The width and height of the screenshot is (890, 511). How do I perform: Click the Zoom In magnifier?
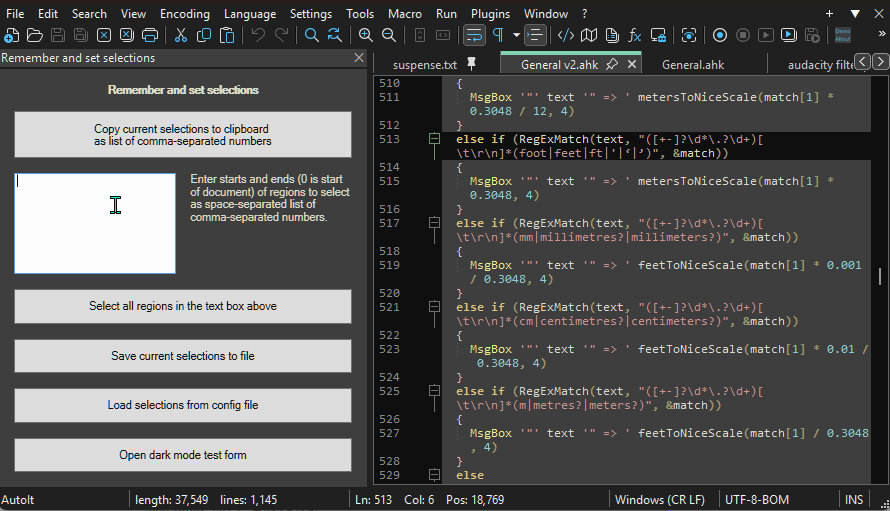[366, 35]
